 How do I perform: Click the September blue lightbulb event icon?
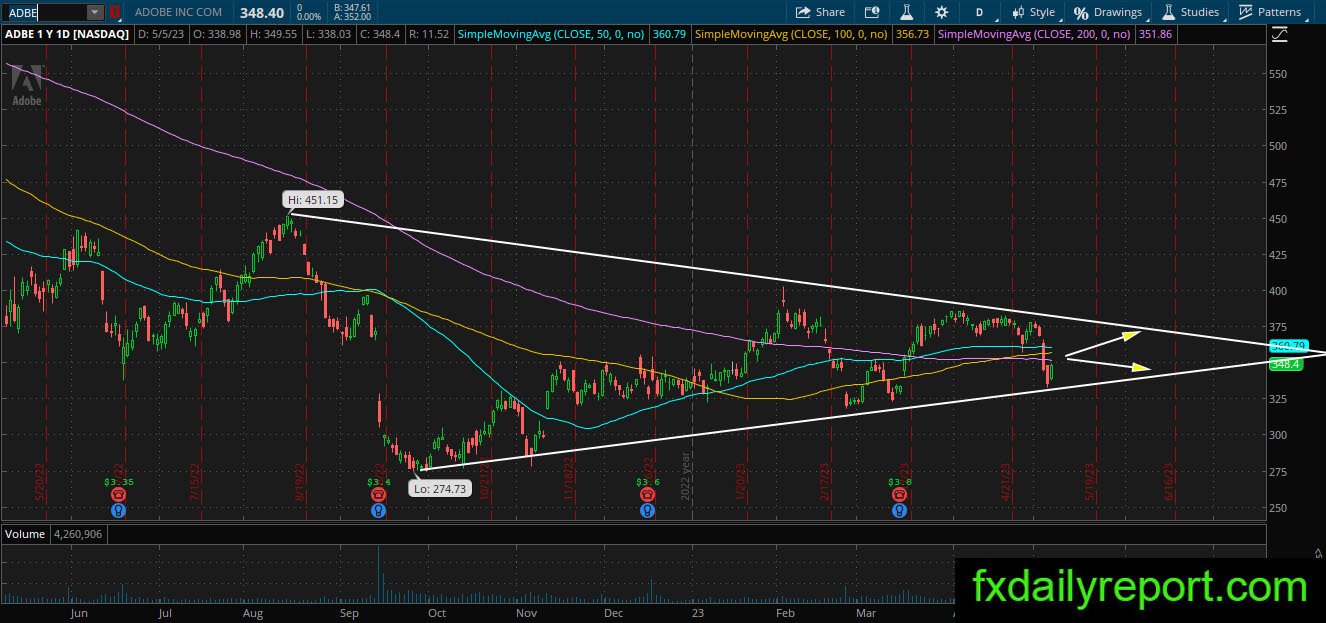379,510
